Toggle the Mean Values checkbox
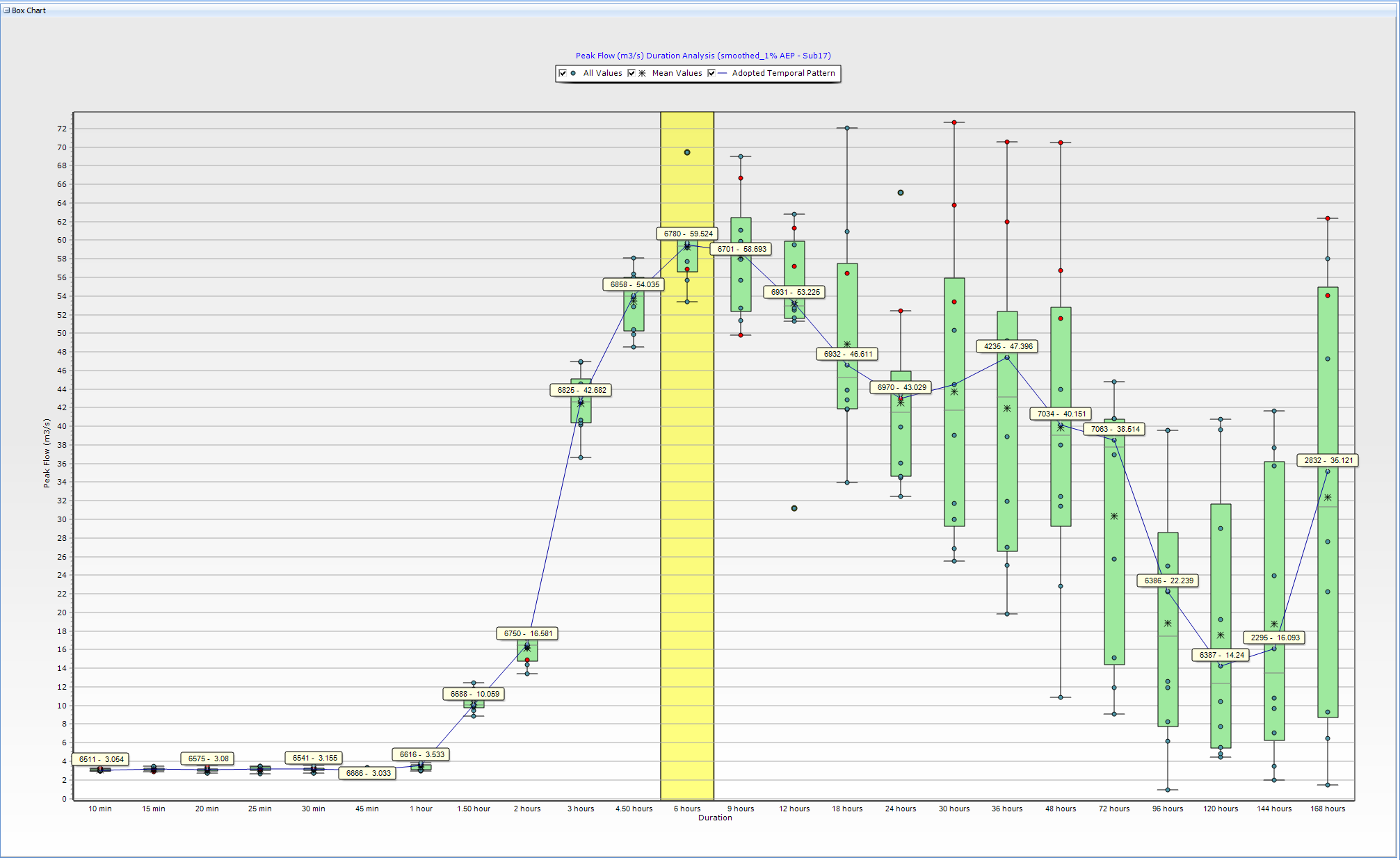 (x=631, y=73)
